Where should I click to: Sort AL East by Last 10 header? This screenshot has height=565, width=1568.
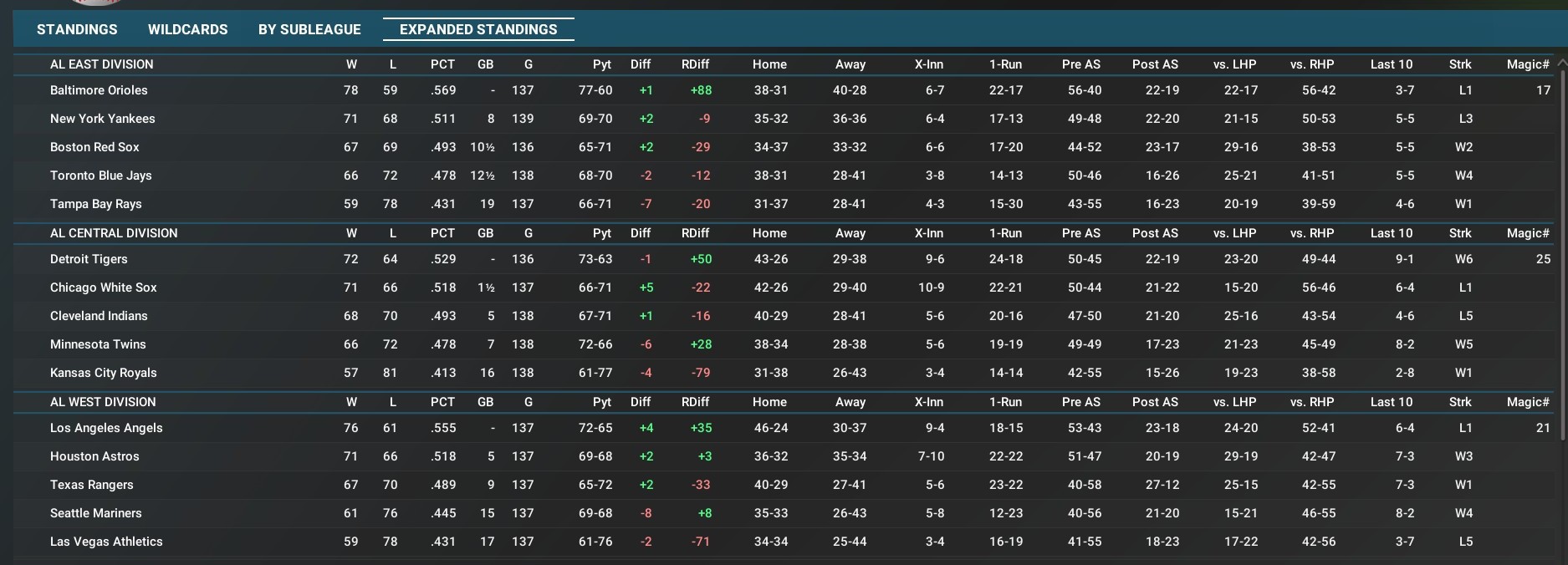coord(1392,64)
